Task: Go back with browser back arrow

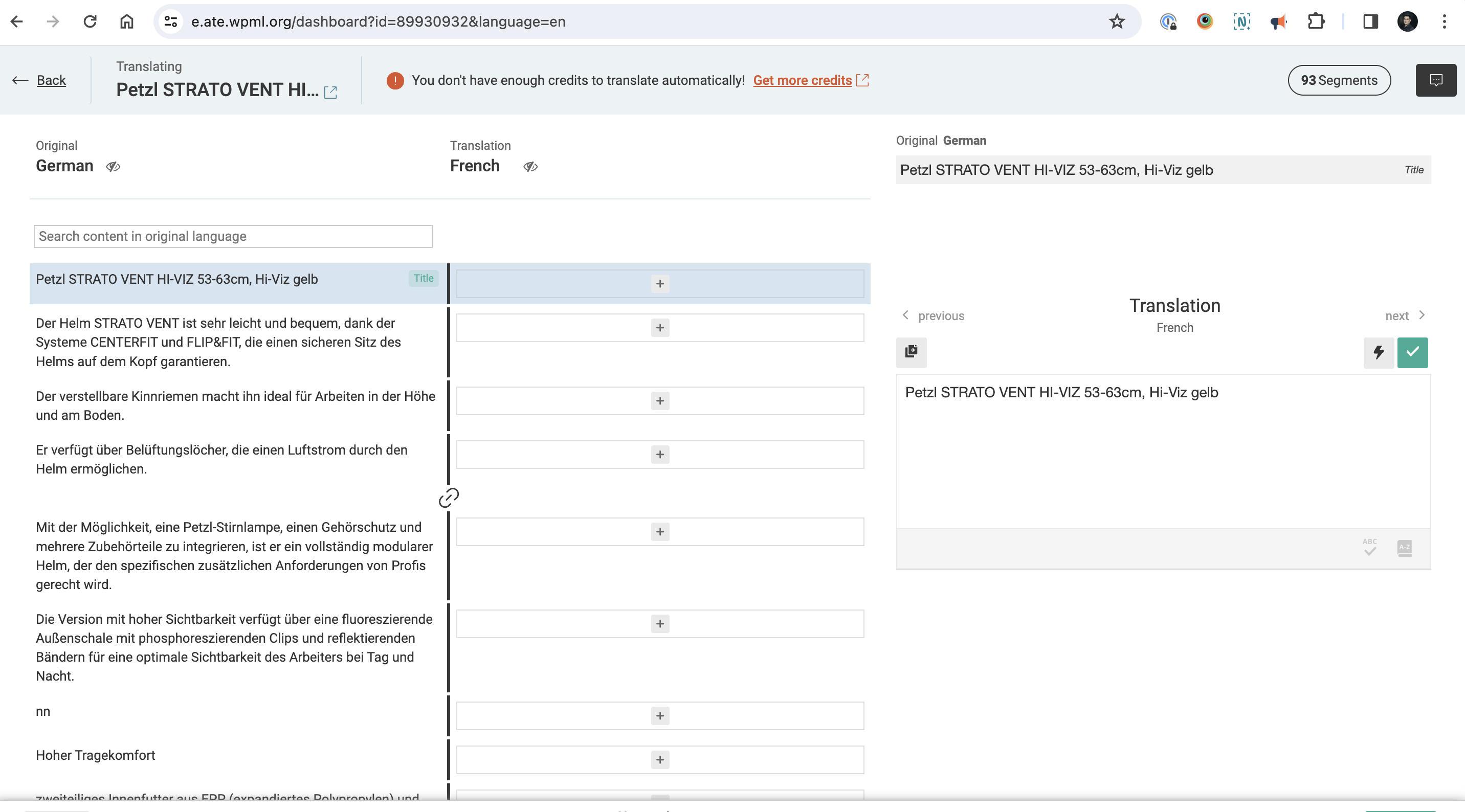Action: coord(16,21)
